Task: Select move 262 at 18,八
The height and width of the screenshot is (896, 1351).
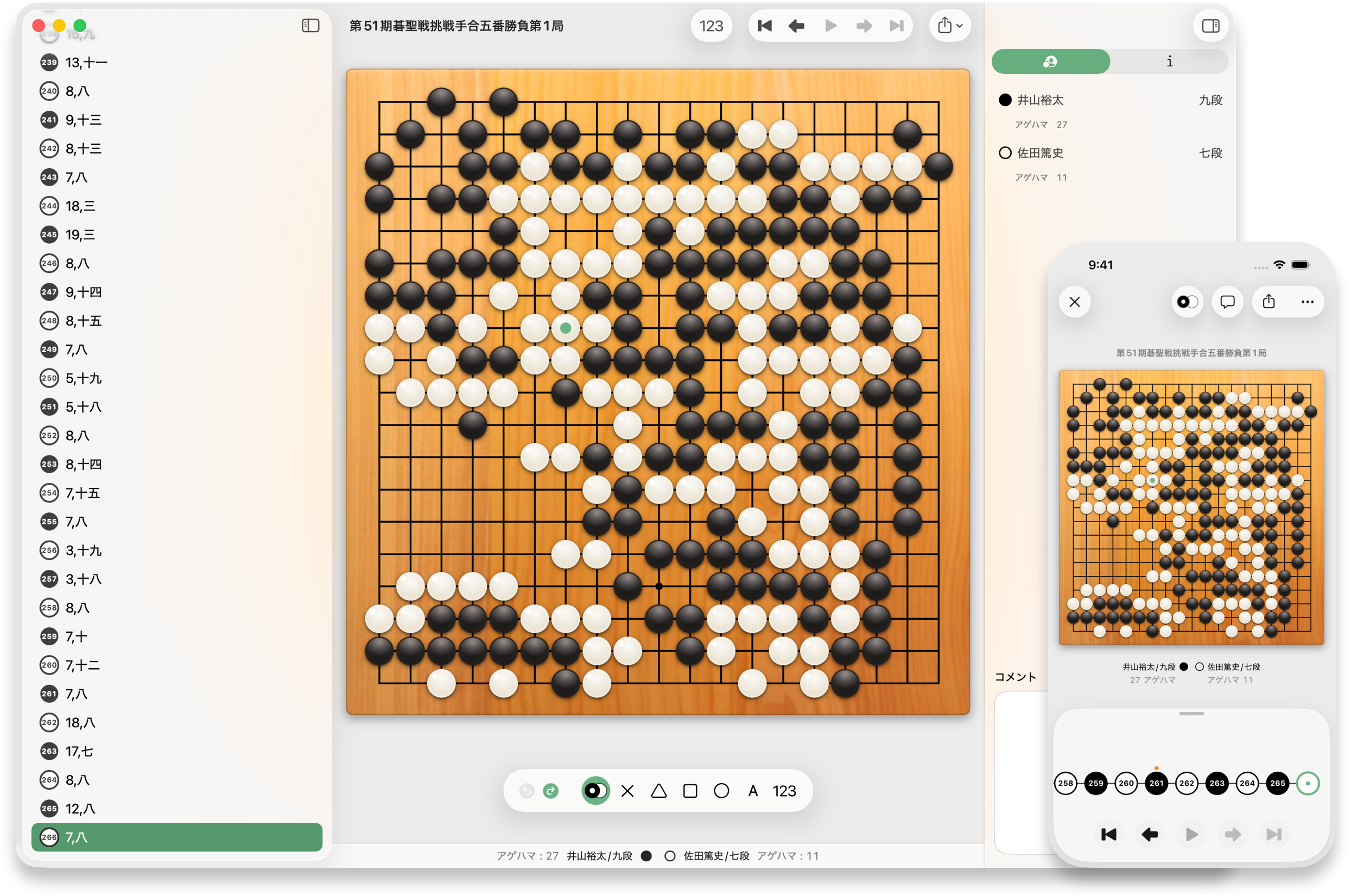Action: click(x=177, y=722)
